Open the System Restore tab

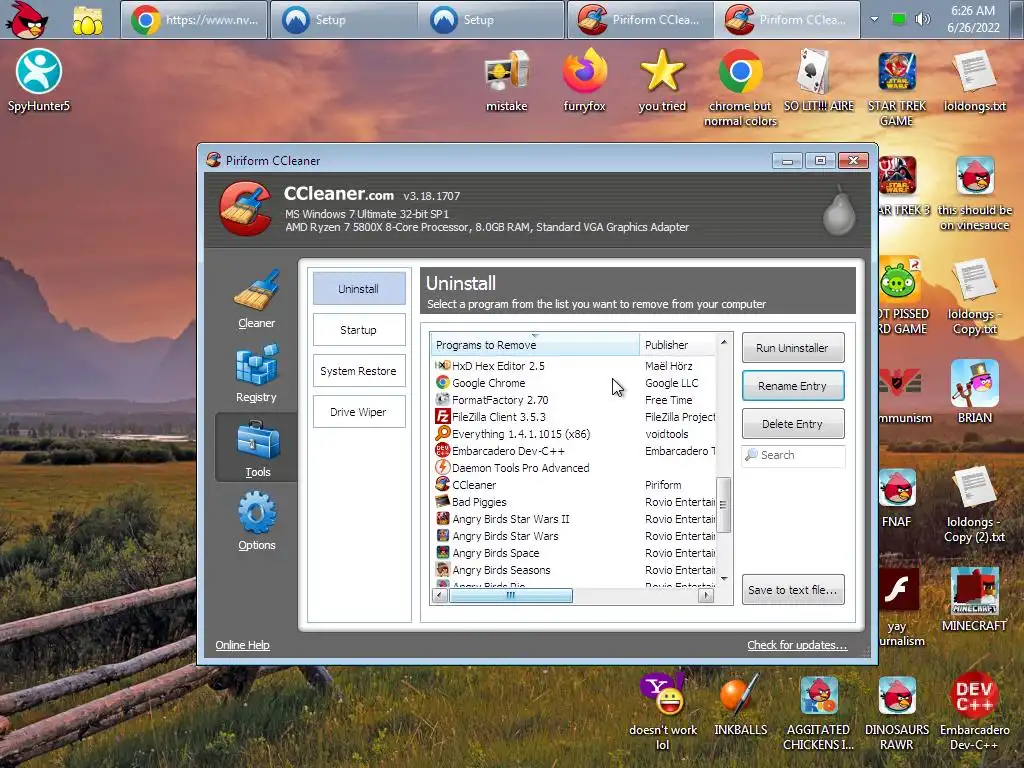tap(359, 371)
